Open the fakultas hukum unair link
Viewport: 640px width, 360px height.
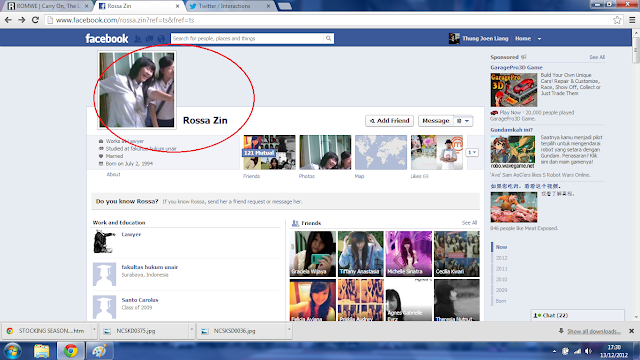click(x=149, y=267)
